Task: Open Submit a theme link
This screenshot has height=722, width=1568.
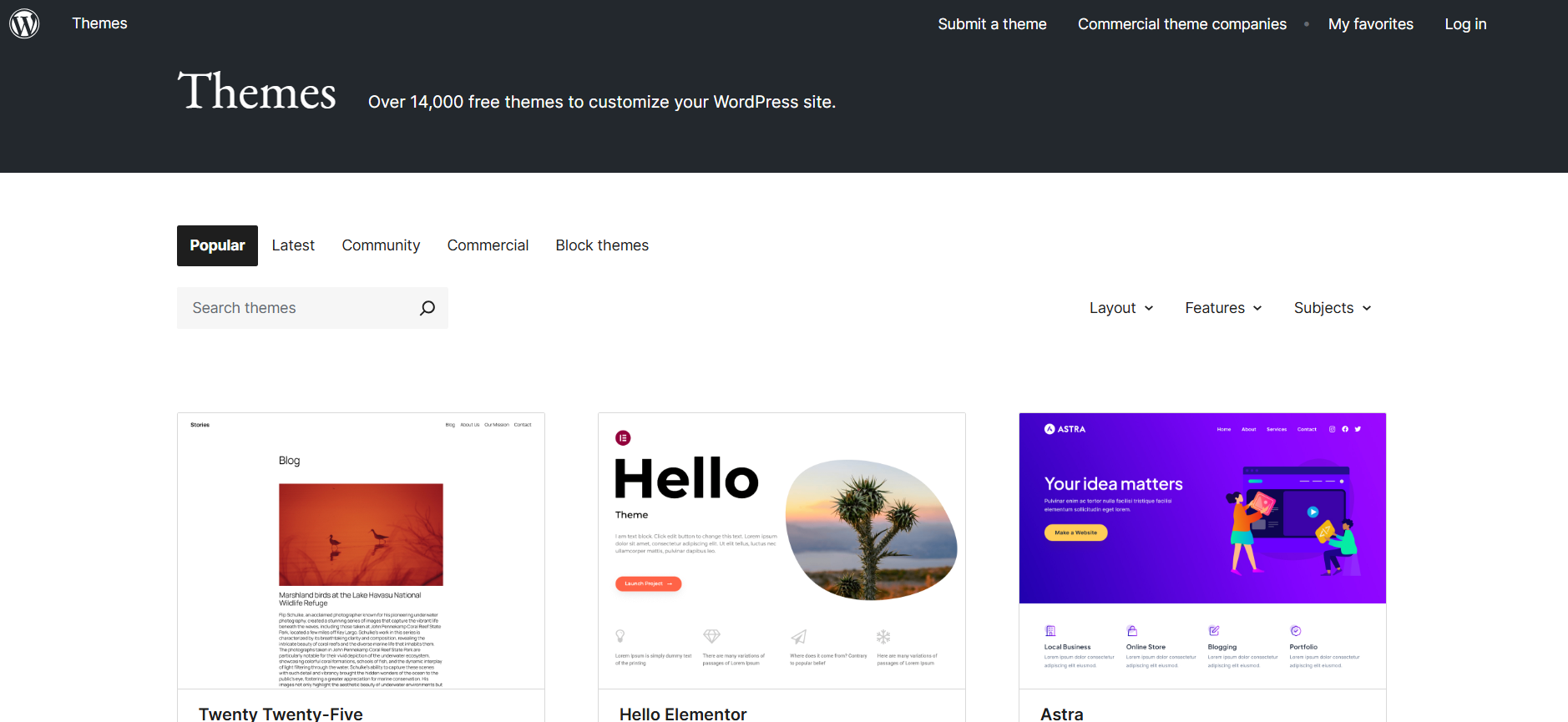Action: click(x=992, y=24)
